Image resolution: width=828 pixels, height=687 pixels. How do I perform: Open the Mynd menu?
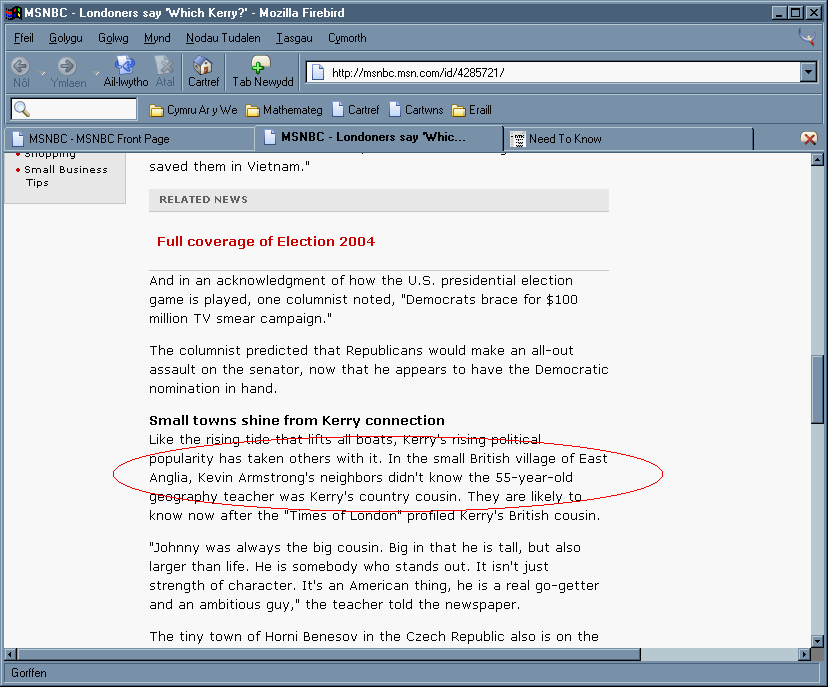tap(157, 38)
